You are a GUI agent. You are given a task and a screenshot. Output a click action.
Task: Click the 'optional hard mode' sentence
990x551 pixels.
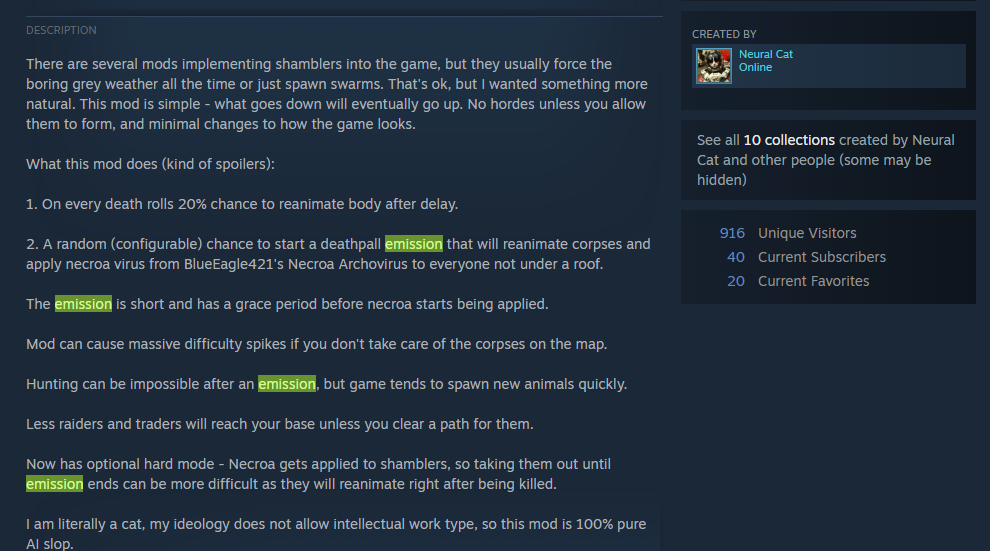click(318, 474)
